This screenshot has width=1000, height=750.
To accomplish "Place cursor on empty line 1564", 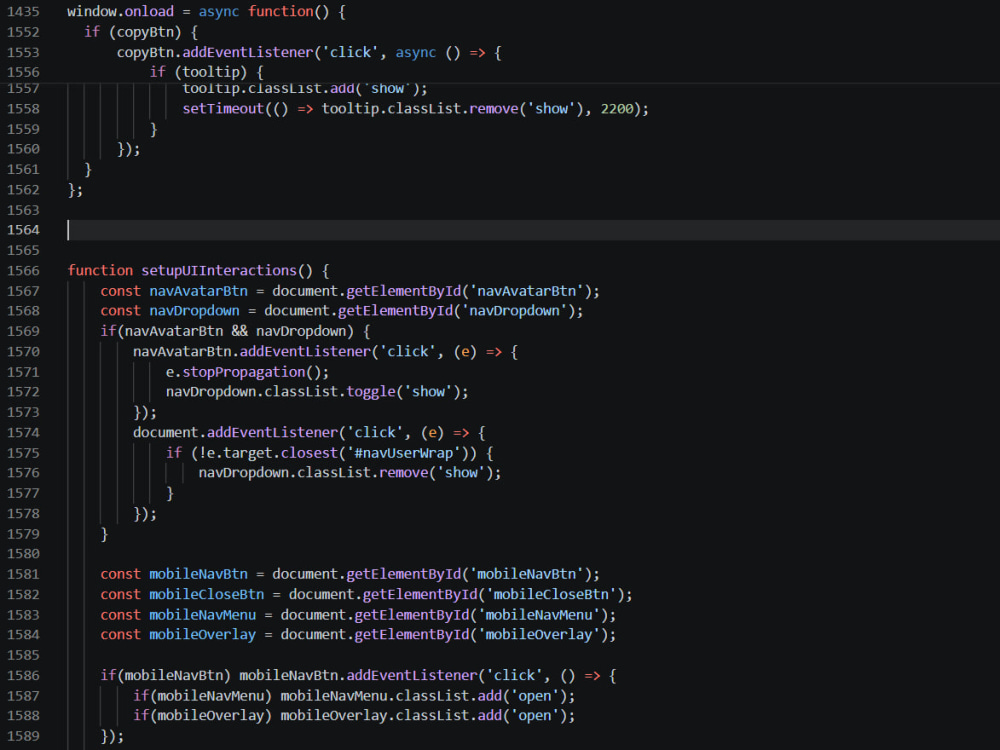I will [x=533, y=230].
